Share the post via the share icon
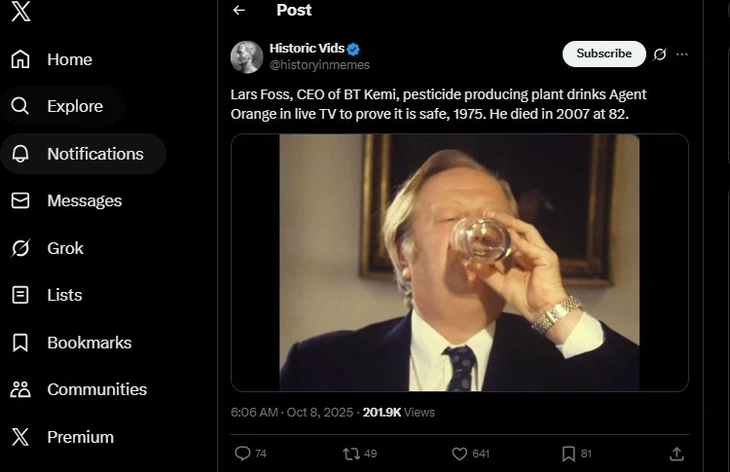Viewport: 730px width, 472px height. coord(677,453)
